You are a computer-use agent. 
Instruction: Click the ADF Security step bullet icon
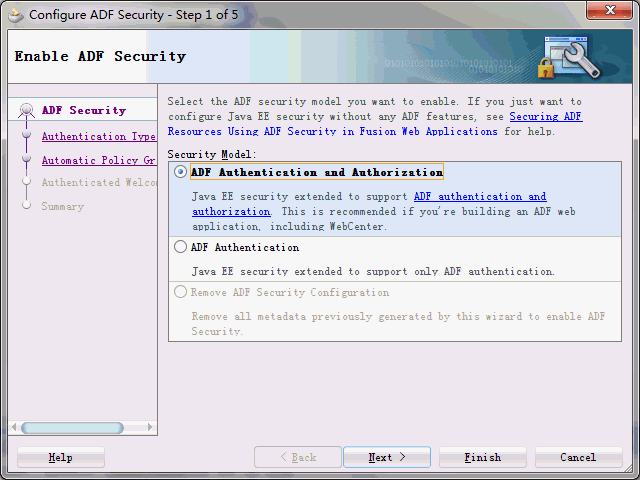coord(27,110)
